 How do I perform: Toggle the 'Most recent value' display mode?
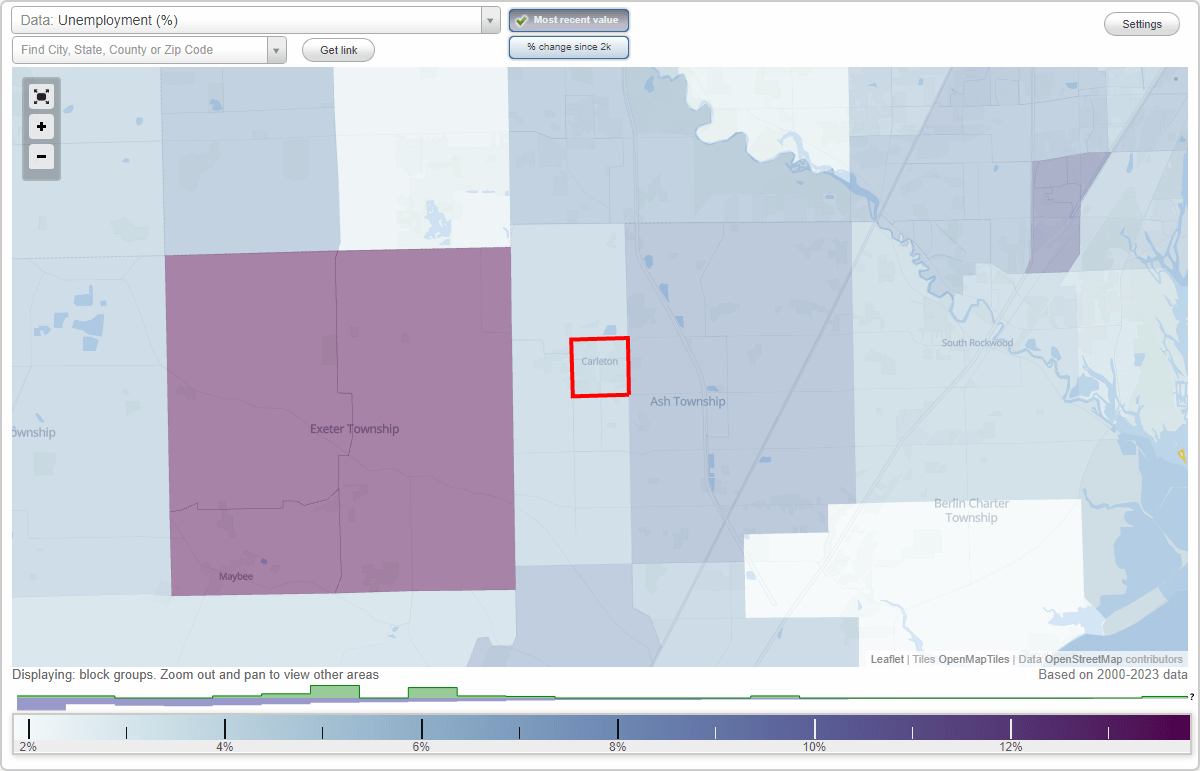[x=569, y=19]
